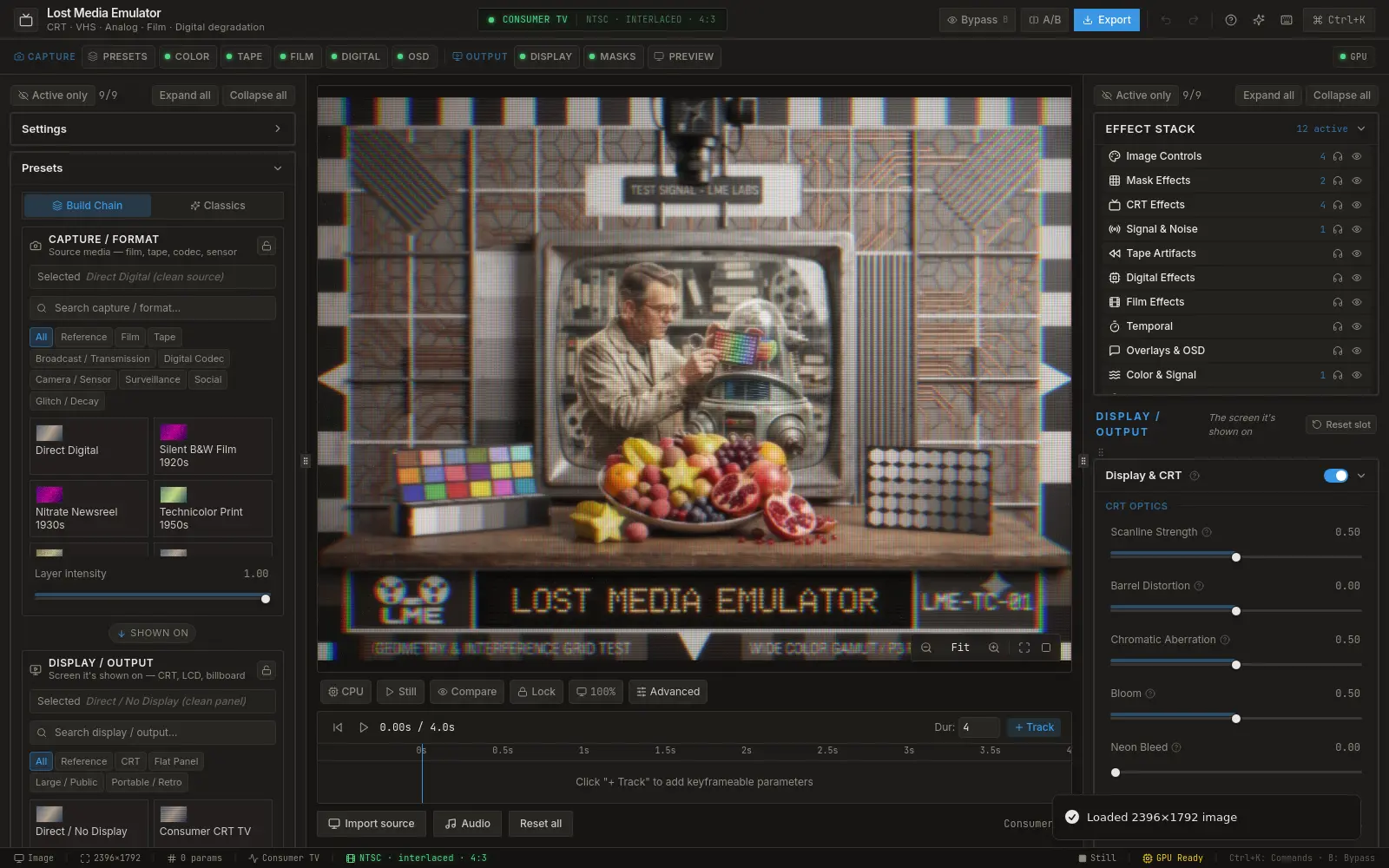Hide Temporal with eye icon

1357,326
